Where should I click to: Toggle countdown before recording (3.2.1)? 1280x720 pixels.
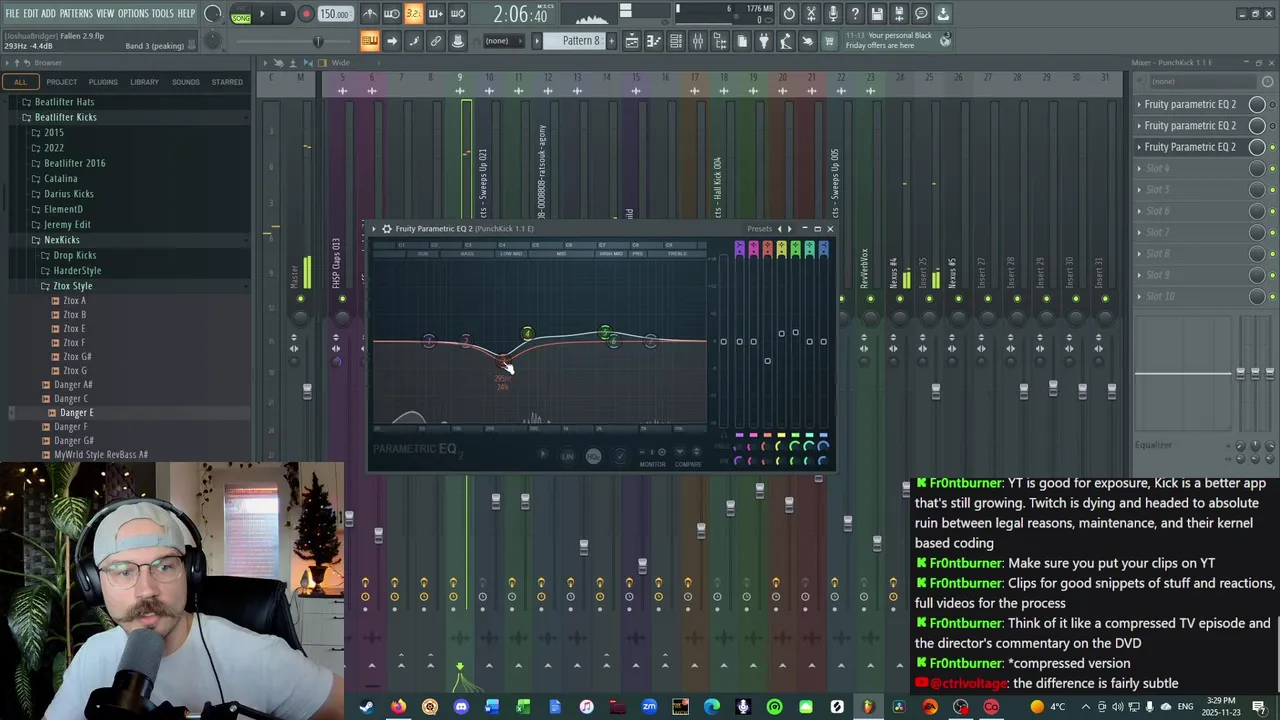(x=413, y=14)
